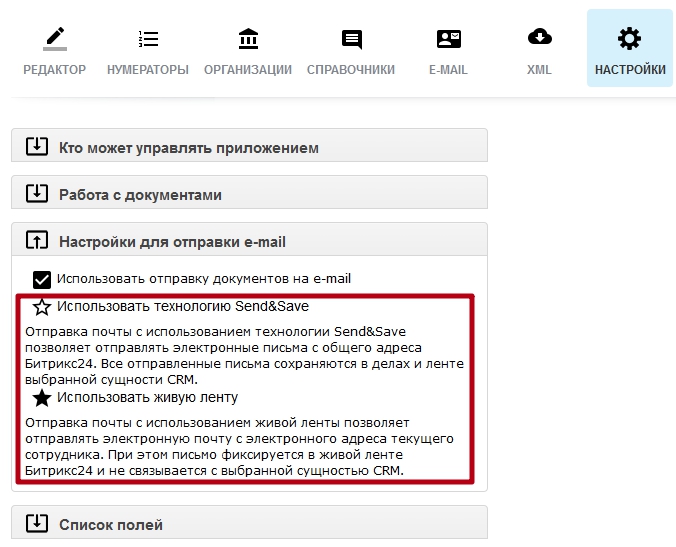Screen dimensions: 676x547
Task: Click the bank building icon for Организации
Action: click(x=248, y=39)
